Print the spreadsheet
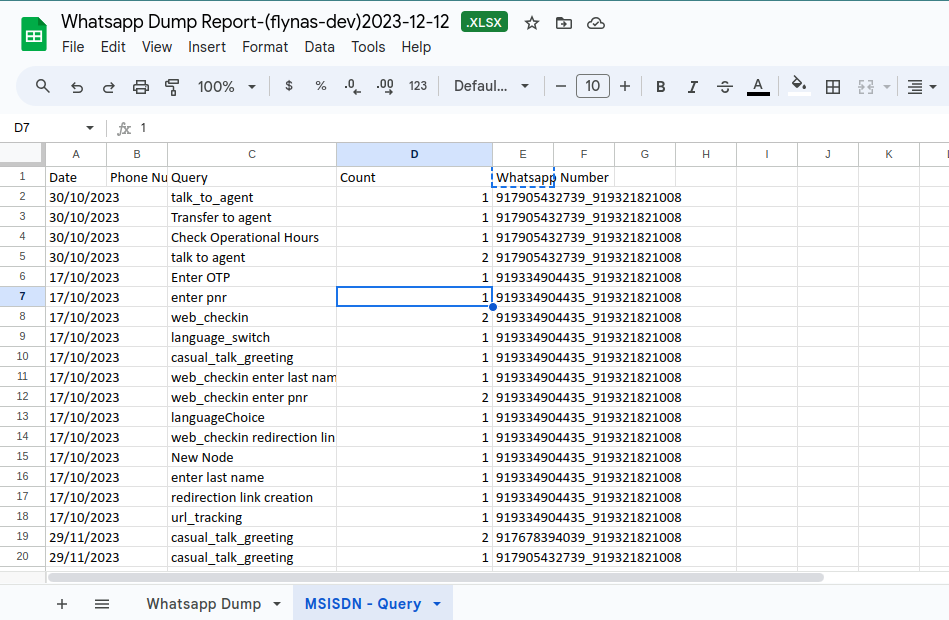949x620 pixels. tap(140, 87)
